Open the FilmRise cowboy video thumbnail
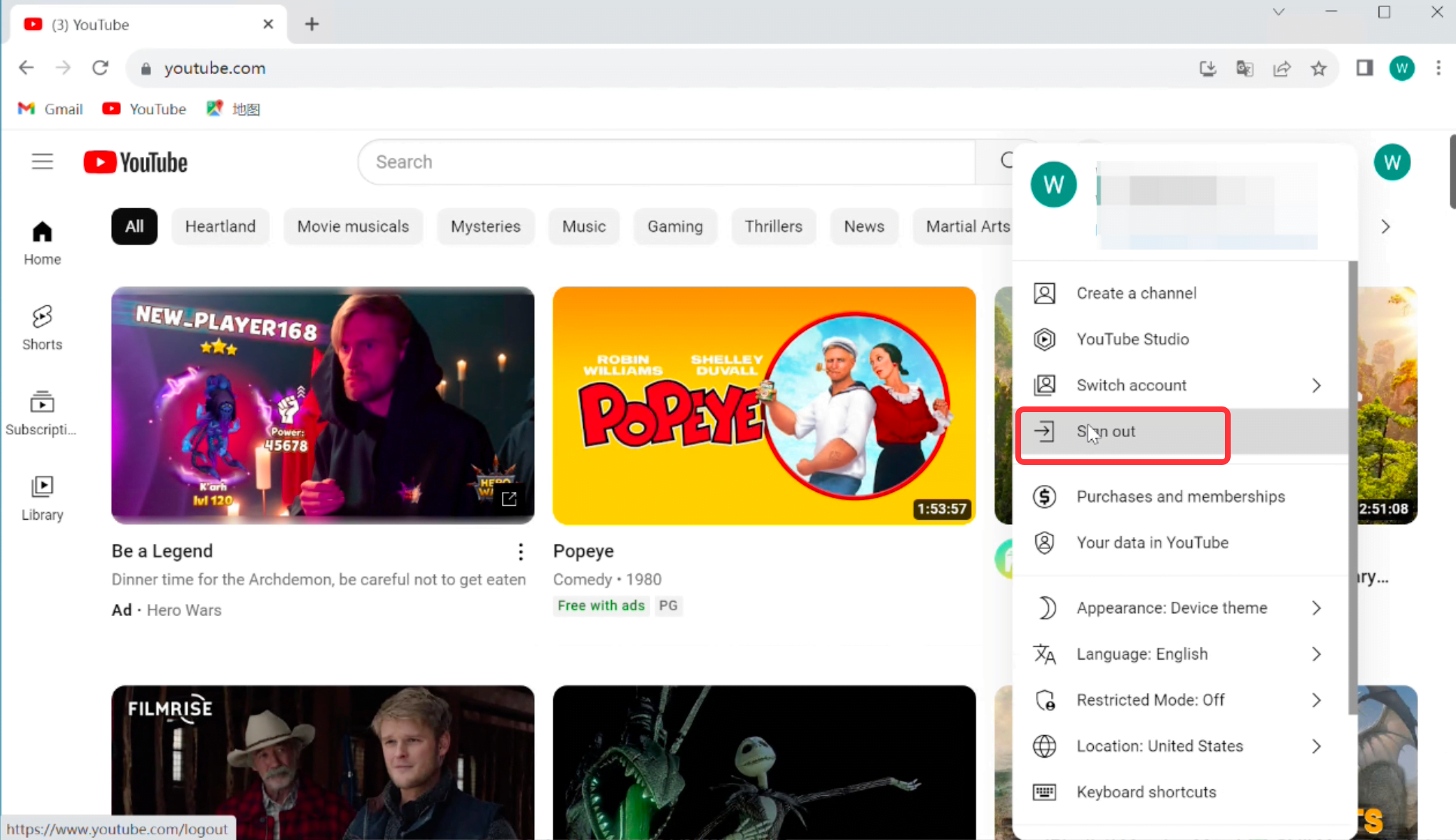 (322, 762)
